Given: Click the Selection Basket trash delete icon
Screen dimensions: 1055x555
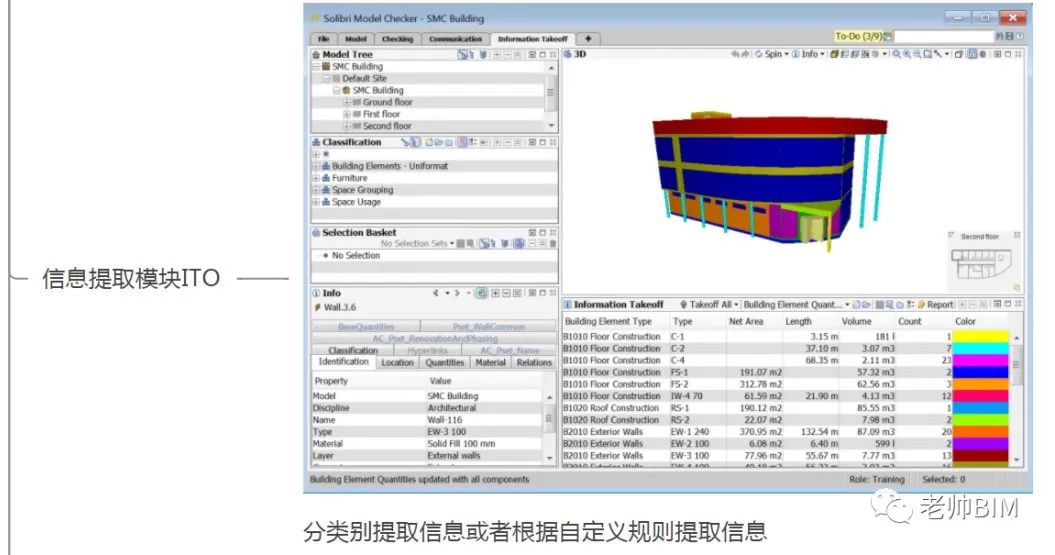Looking at the screenshot, I should [552, 244].
